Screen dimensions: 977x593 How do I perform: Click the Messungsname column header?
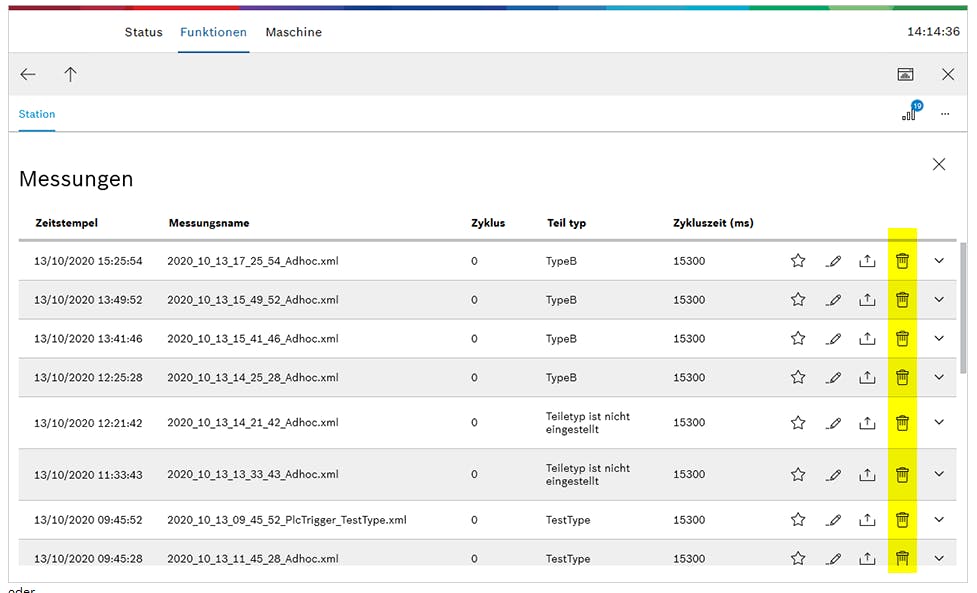(x=209, y=223)
